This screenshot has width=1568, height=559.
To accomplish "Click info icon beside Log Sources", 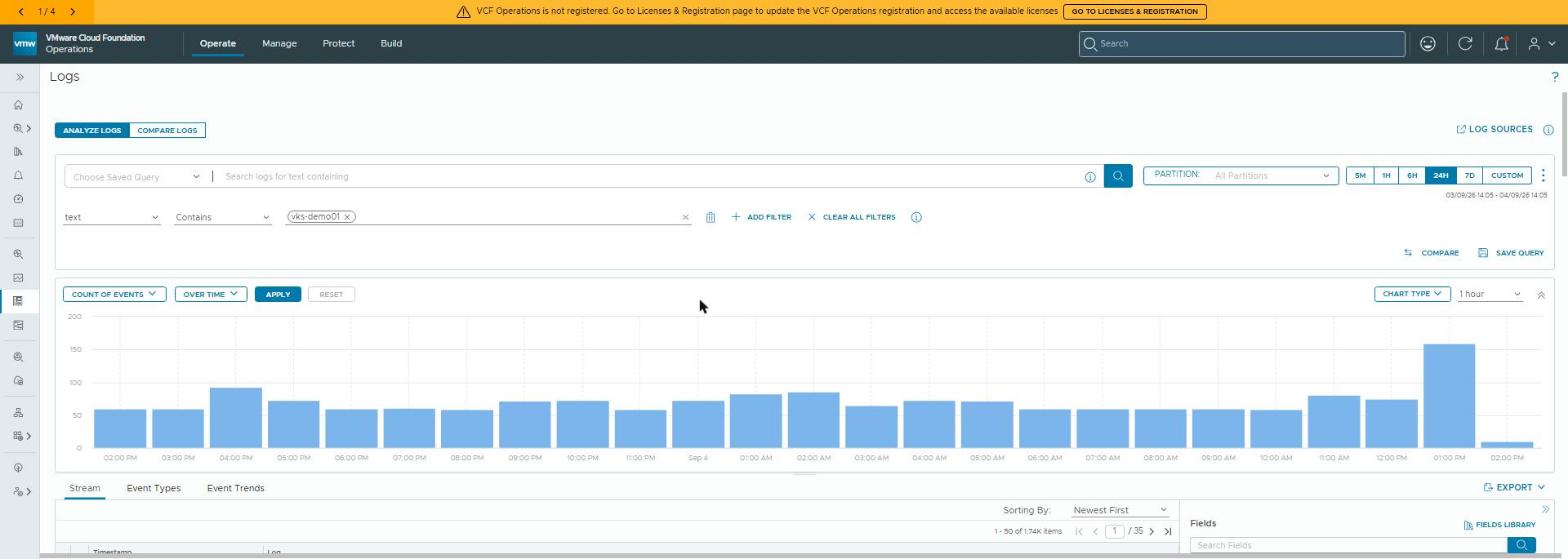I will (1548, 130).
